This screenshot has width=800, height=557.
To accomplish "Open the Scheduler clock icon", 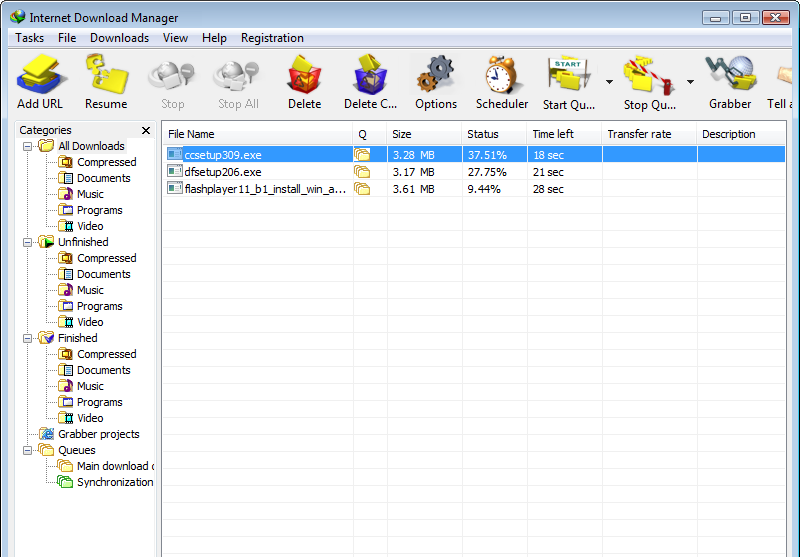I will coord(501,76).
